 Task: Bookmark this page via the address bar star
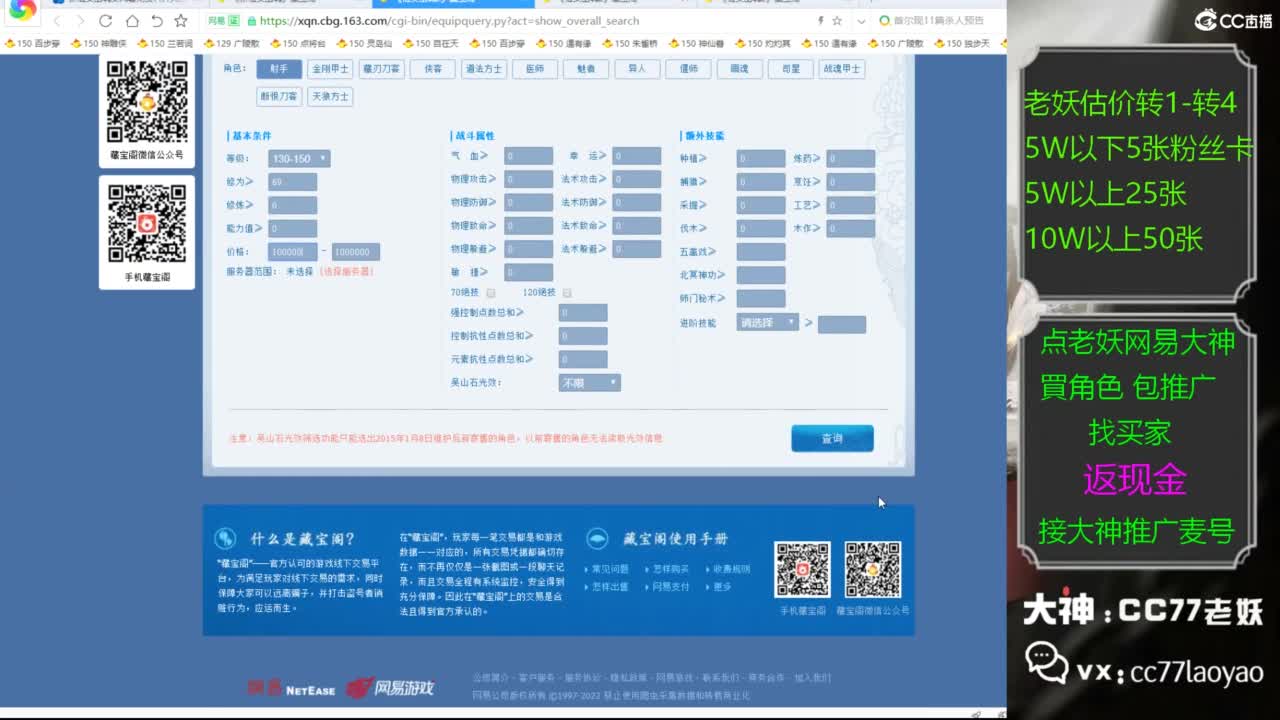point(837,21)
